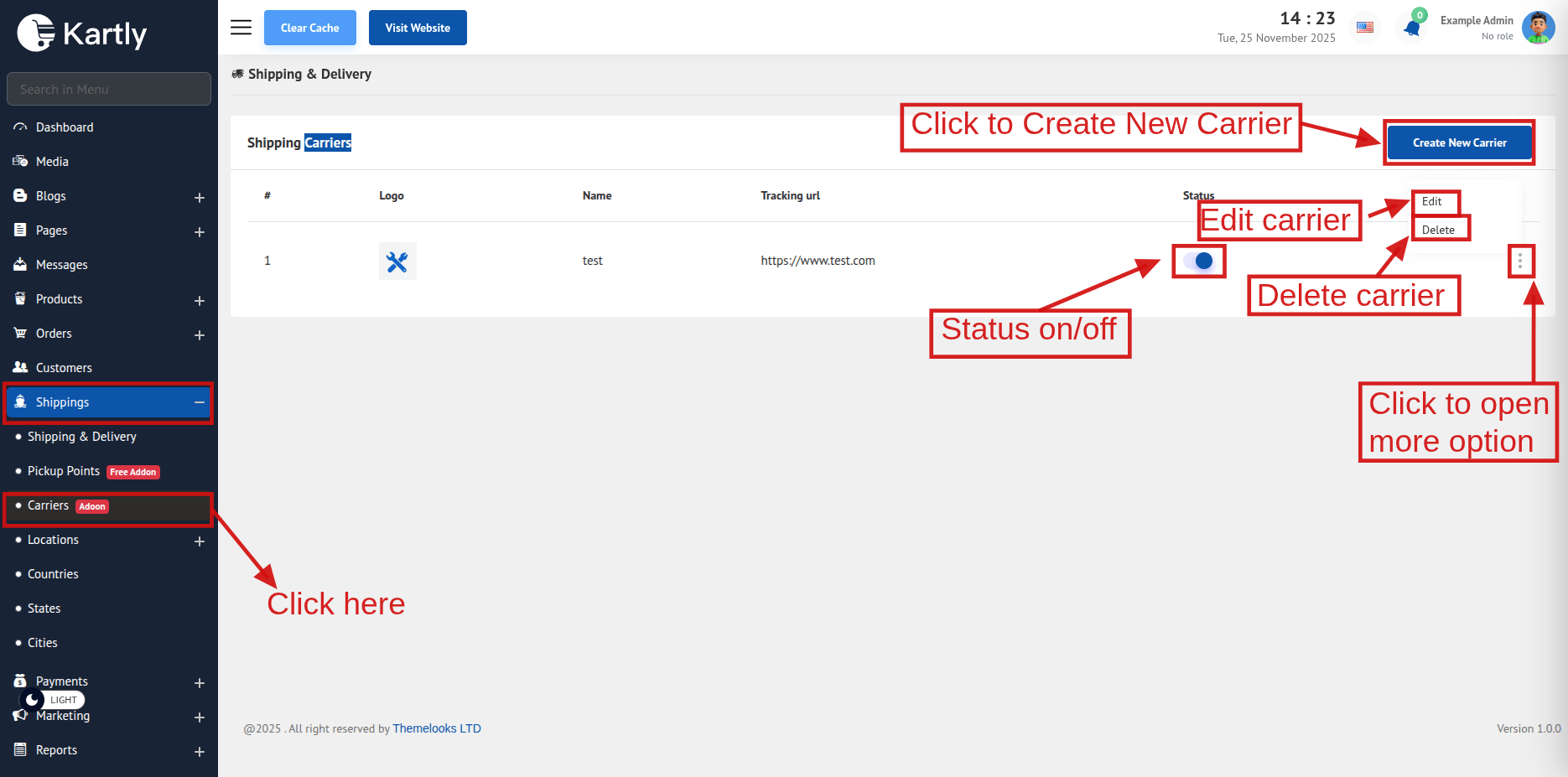The width and height of the screenshot is (1568, 777).
Task: Select Edit from the carrier options
Action: tap(1432, 202)
